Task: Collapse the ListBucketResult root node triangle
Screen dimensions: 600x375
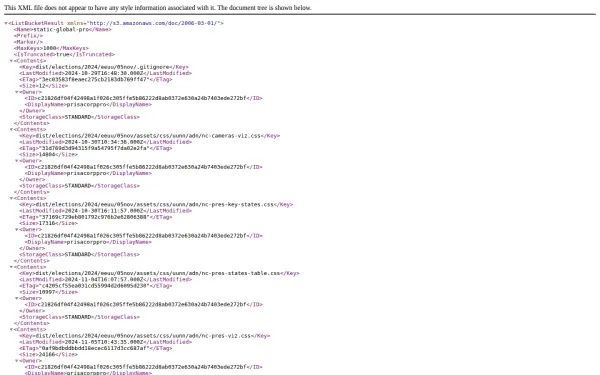Action: click(6, 23)
